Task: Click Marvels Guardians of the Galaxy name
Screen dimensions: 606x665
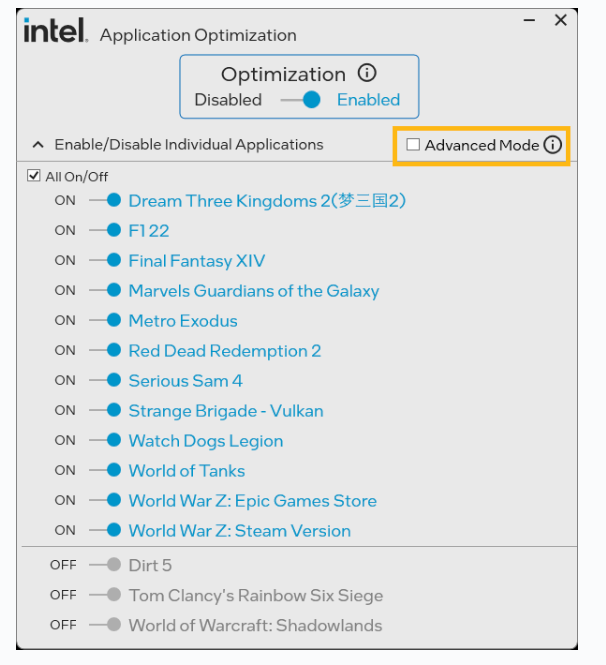Action: (254, 291)
